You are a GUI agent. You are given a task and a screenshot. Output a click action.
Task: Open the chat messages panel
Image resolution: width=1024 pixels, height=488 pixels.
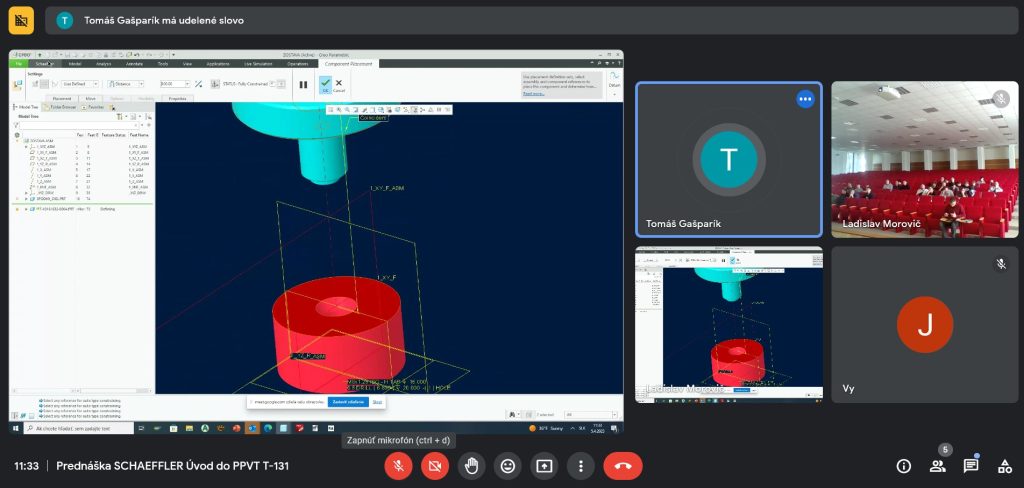pyautogui.click(x=971, y=466)
